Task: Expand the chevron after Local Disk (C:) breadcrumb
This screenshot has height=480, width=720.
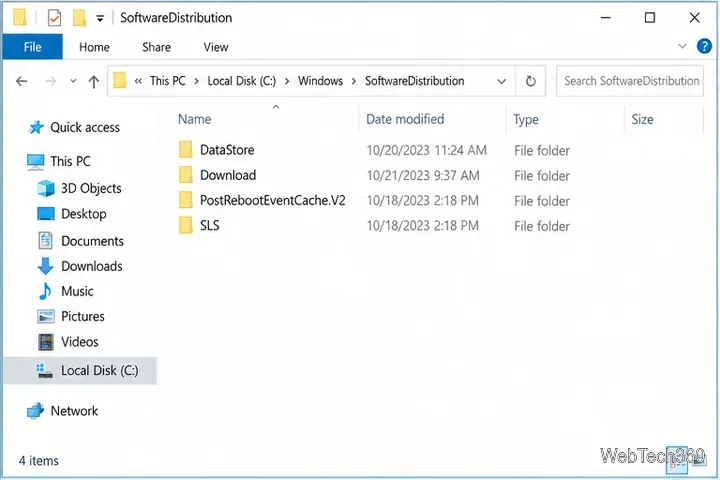Action: tap(287, 81)
